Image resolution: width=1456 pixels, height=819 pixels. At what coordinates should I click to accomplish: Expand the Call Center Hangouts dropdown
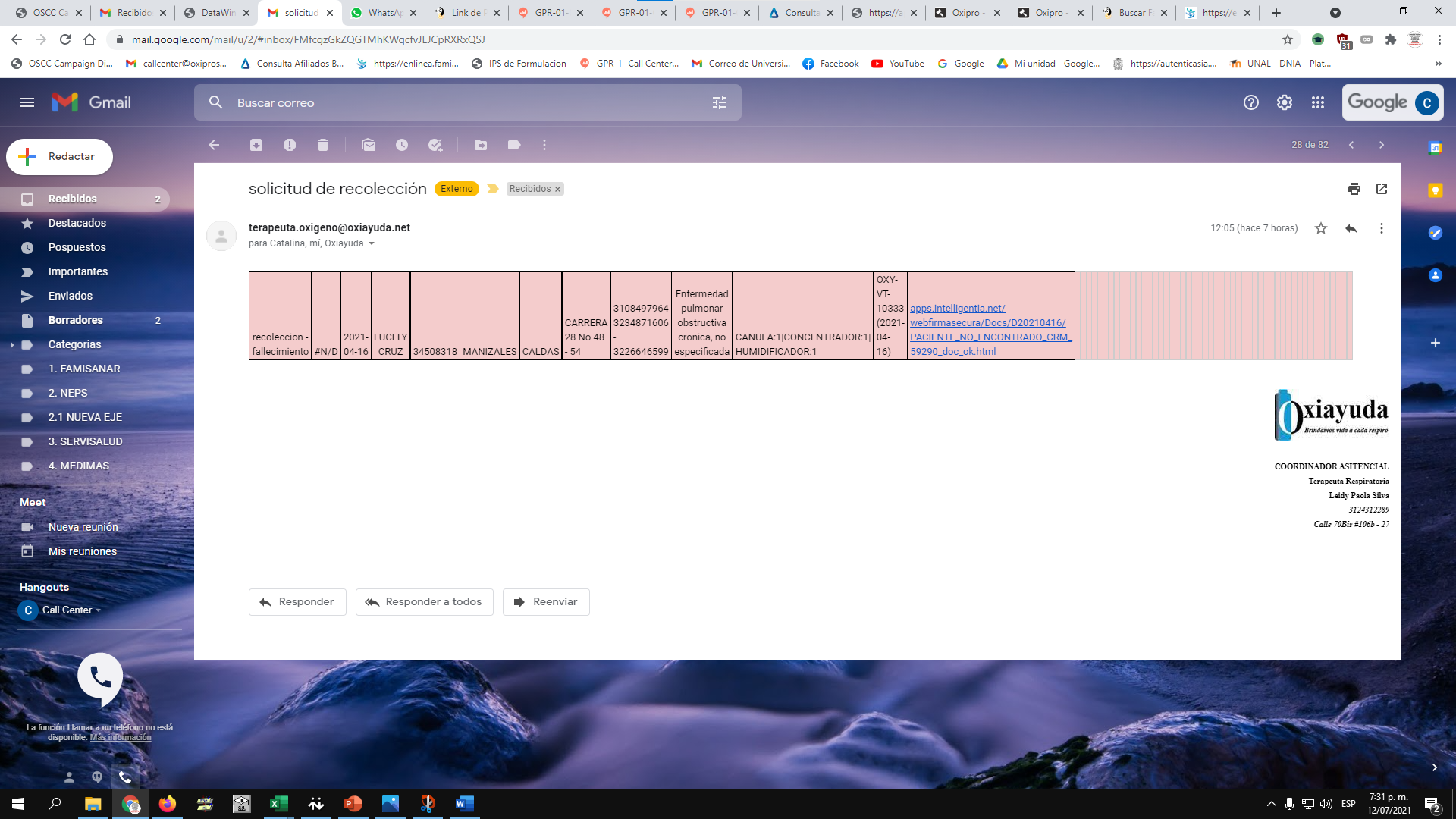coord(98,610)
